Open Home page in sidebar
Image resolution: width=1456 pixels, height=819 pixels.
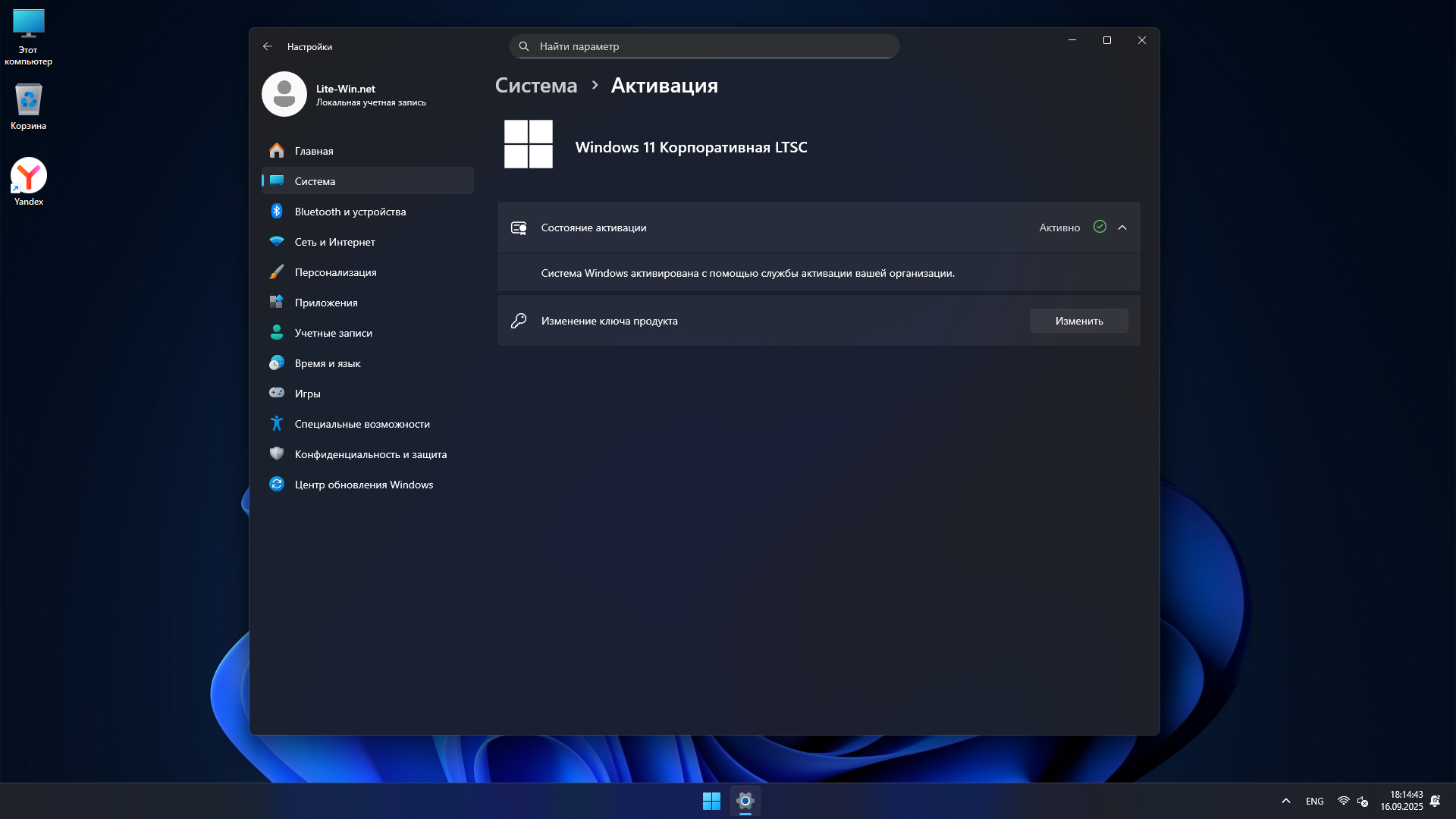pyautogui.click(x=314, y=151)
